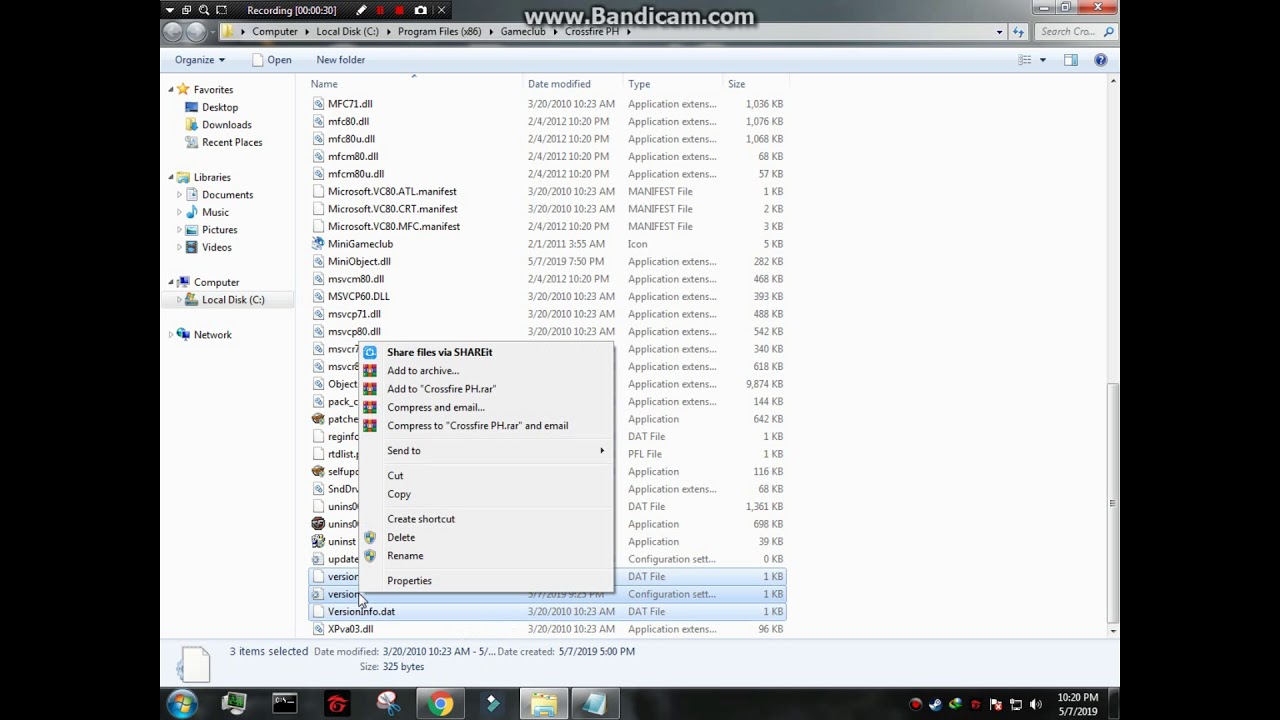Collapse the Favorites group
This screenshot has width=1280, height=720.
coord(171,90)
